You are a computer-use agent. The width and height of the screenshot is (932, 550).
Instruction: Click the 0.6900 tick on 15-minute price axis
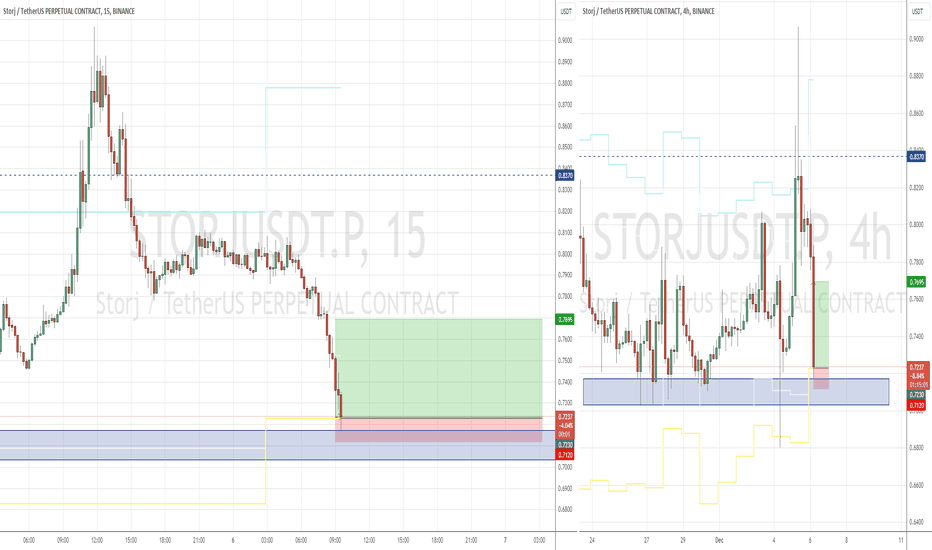point(565,488)
